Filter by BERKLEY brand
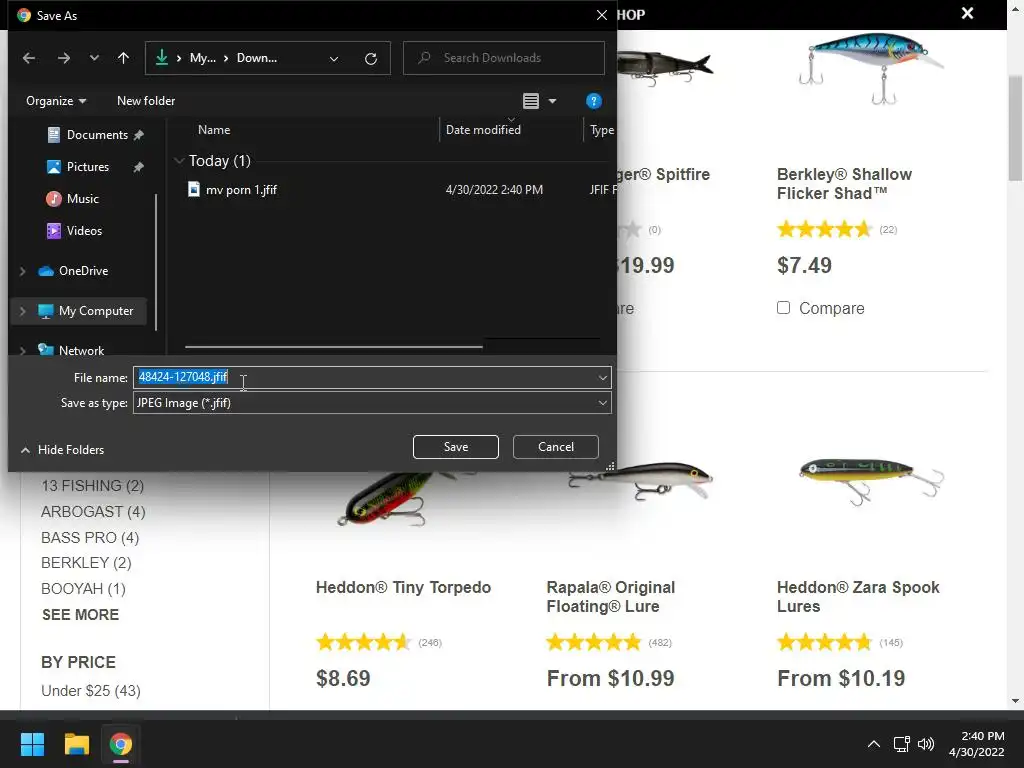 point(86,563)
